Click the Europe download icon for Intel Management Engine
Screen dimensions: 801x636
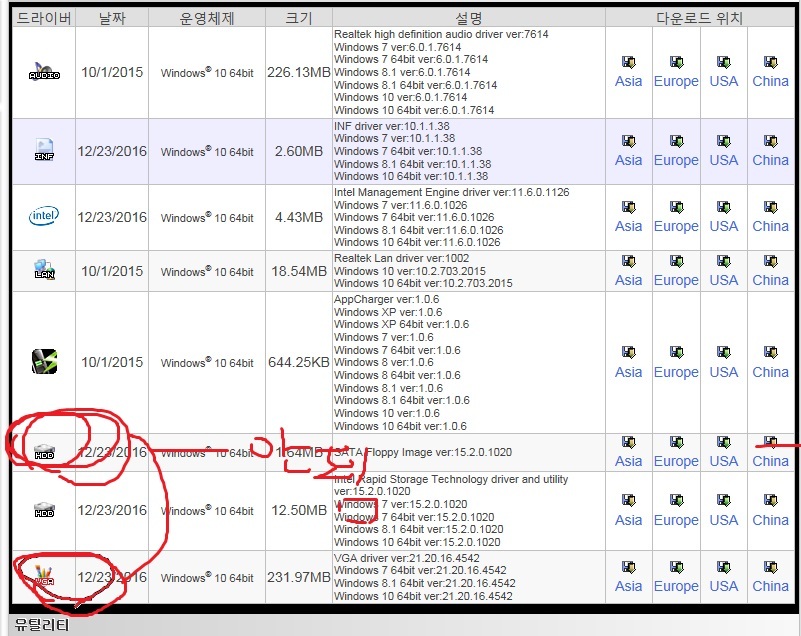click(x=676, y=207)
